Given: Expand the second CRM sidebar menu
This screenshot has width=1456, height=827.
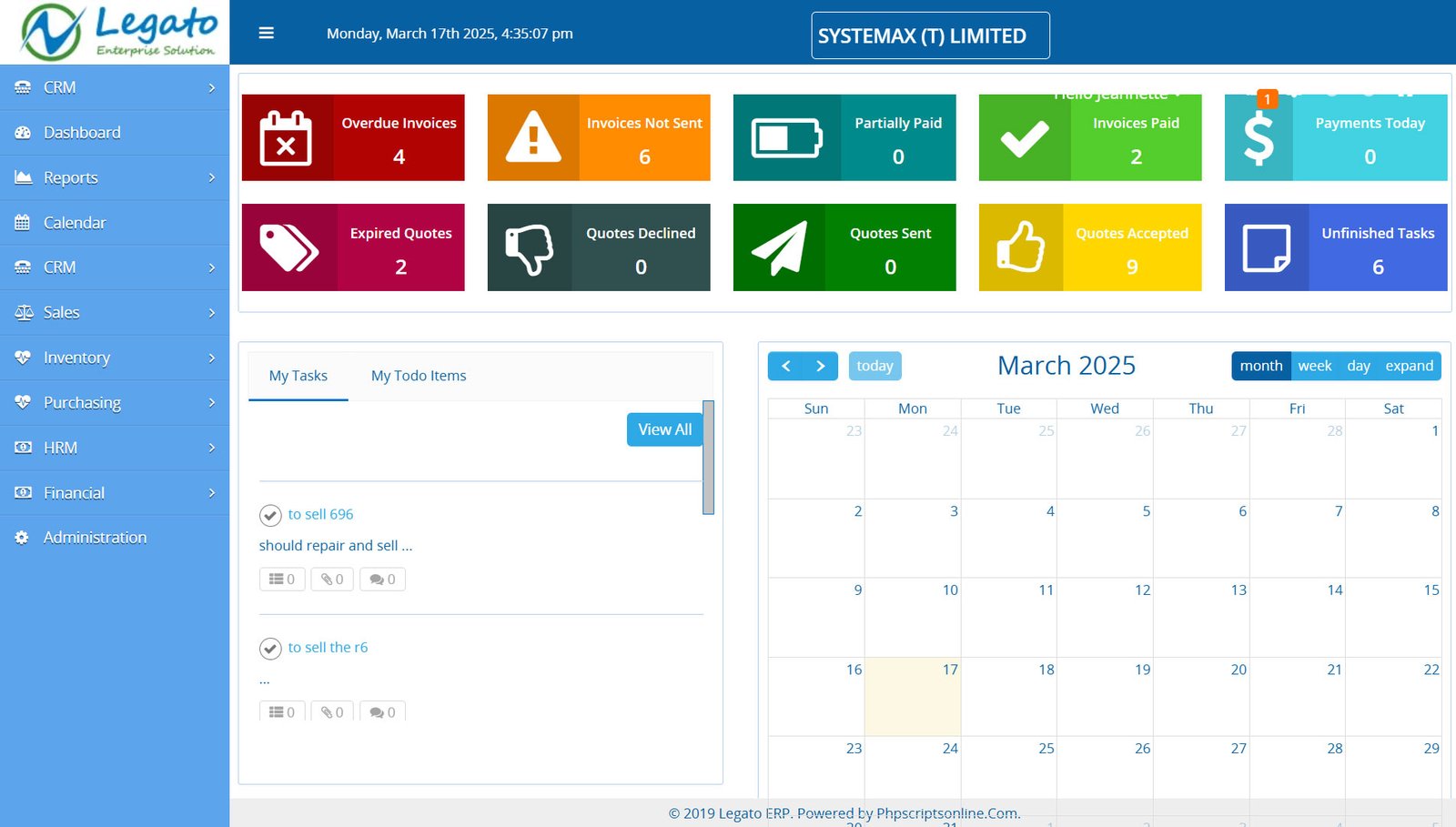Looking at the screenshot, I should click(115, 267).
